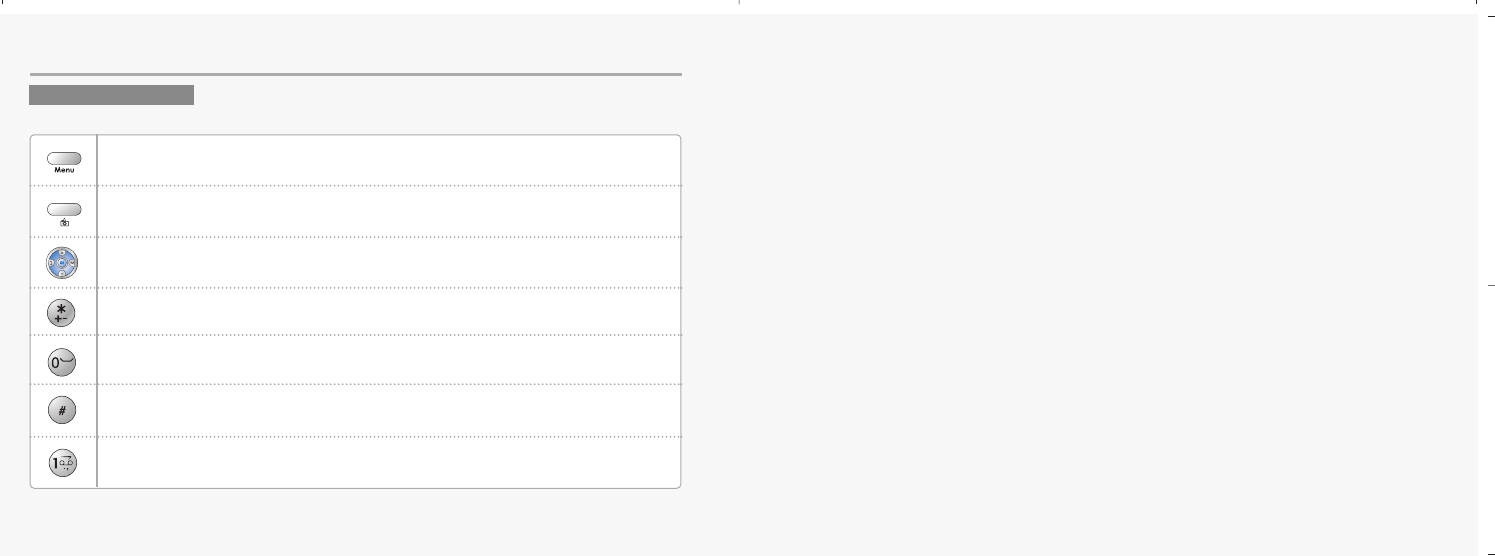Click the blank description row beside the navigation key

click(388, 263)
